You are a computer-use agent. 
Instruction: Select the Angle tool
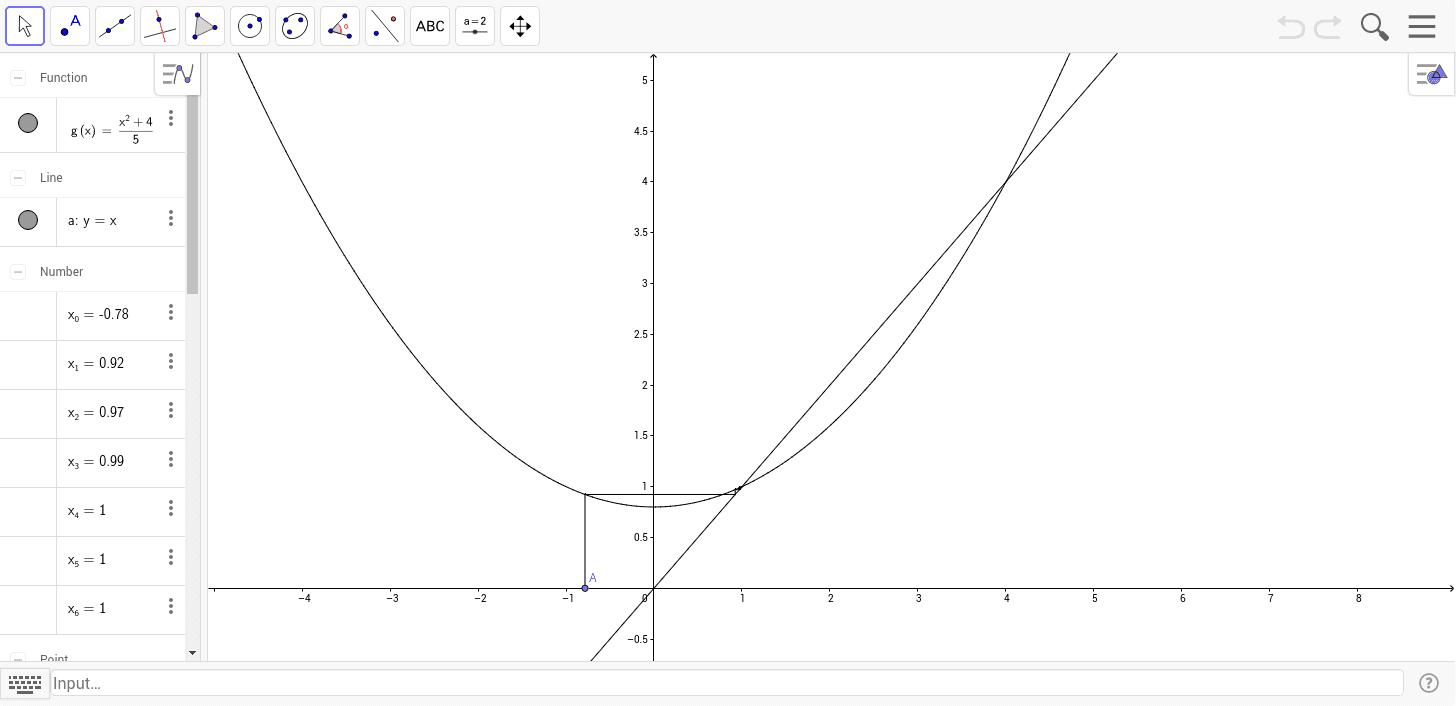[339, 26]
